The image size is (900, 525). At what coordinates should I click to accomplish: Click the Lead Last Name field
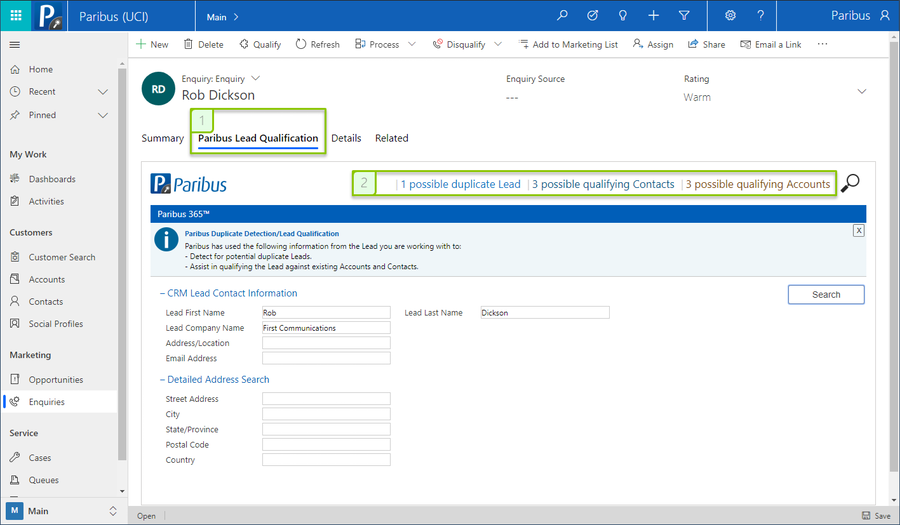(x=545, y=313)
